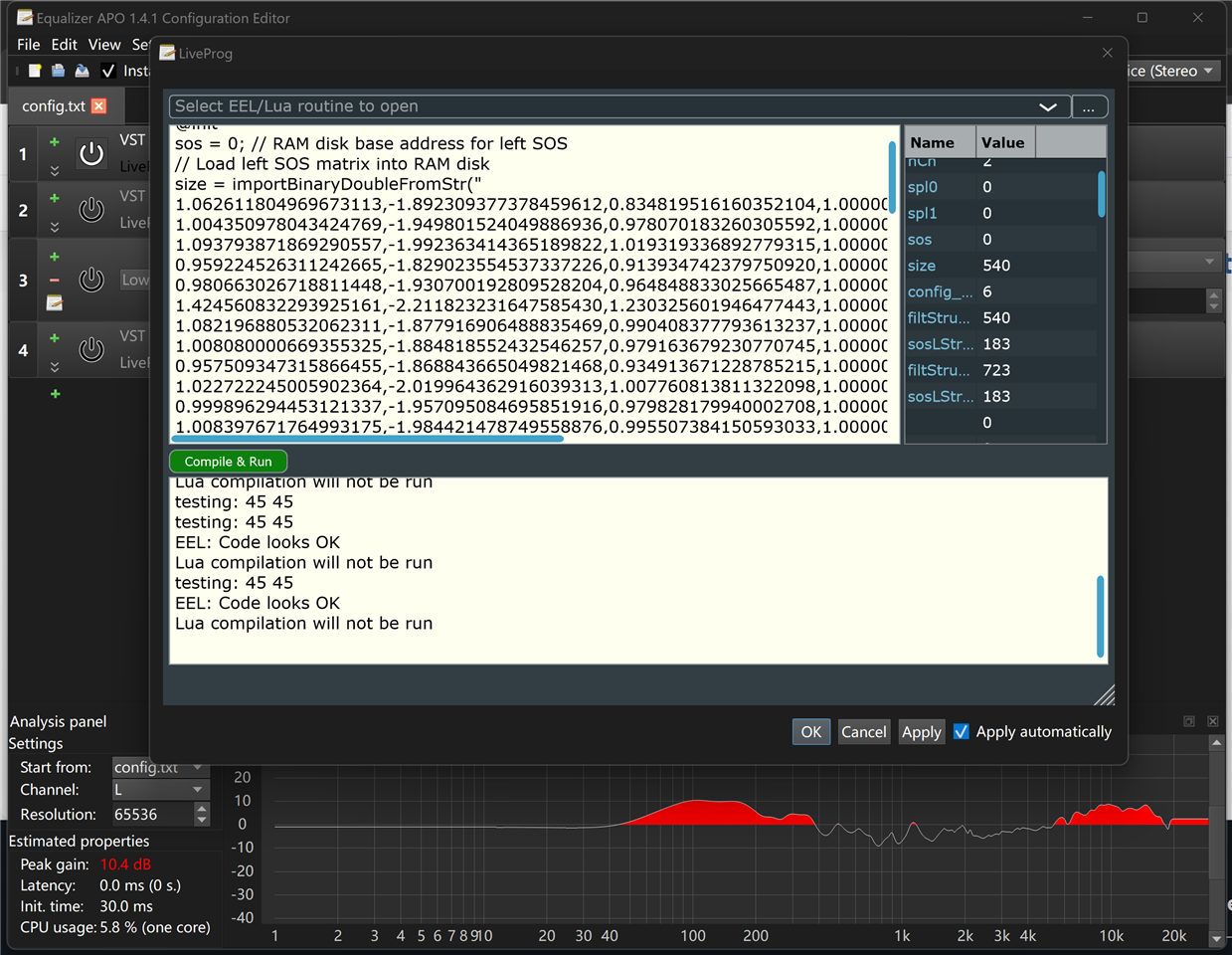Click the plus icon below row 4
The image size is (1232, 955).
click(55, 394)
